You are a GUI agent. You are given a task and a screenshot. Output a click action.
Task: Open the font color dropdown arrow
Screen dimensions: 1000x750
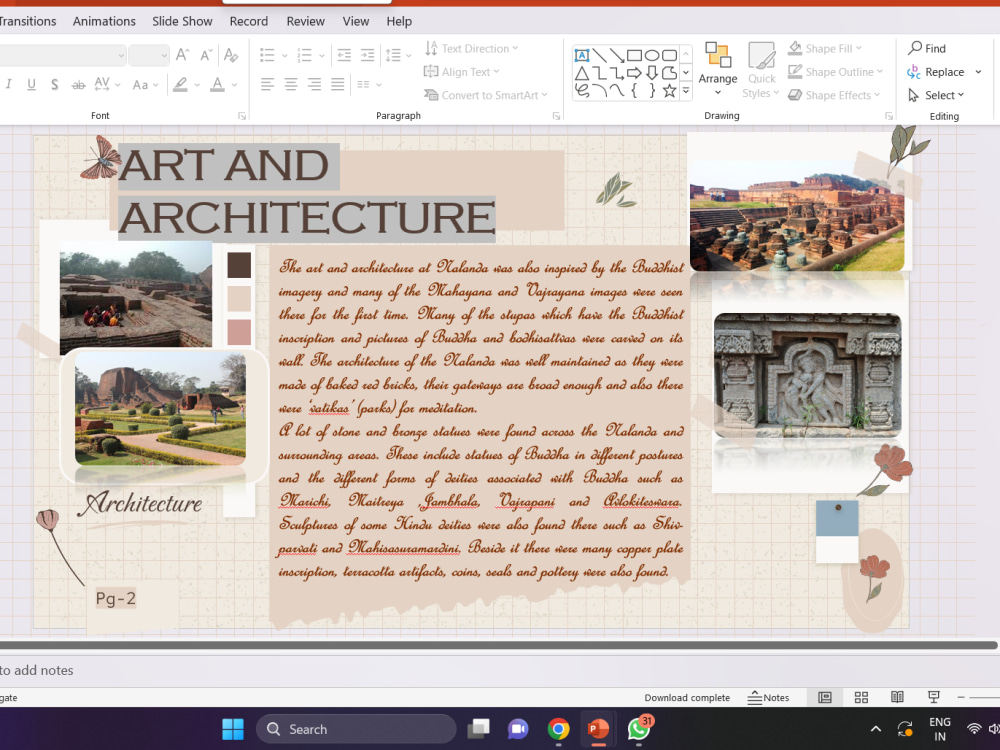[x=235, y=84]
